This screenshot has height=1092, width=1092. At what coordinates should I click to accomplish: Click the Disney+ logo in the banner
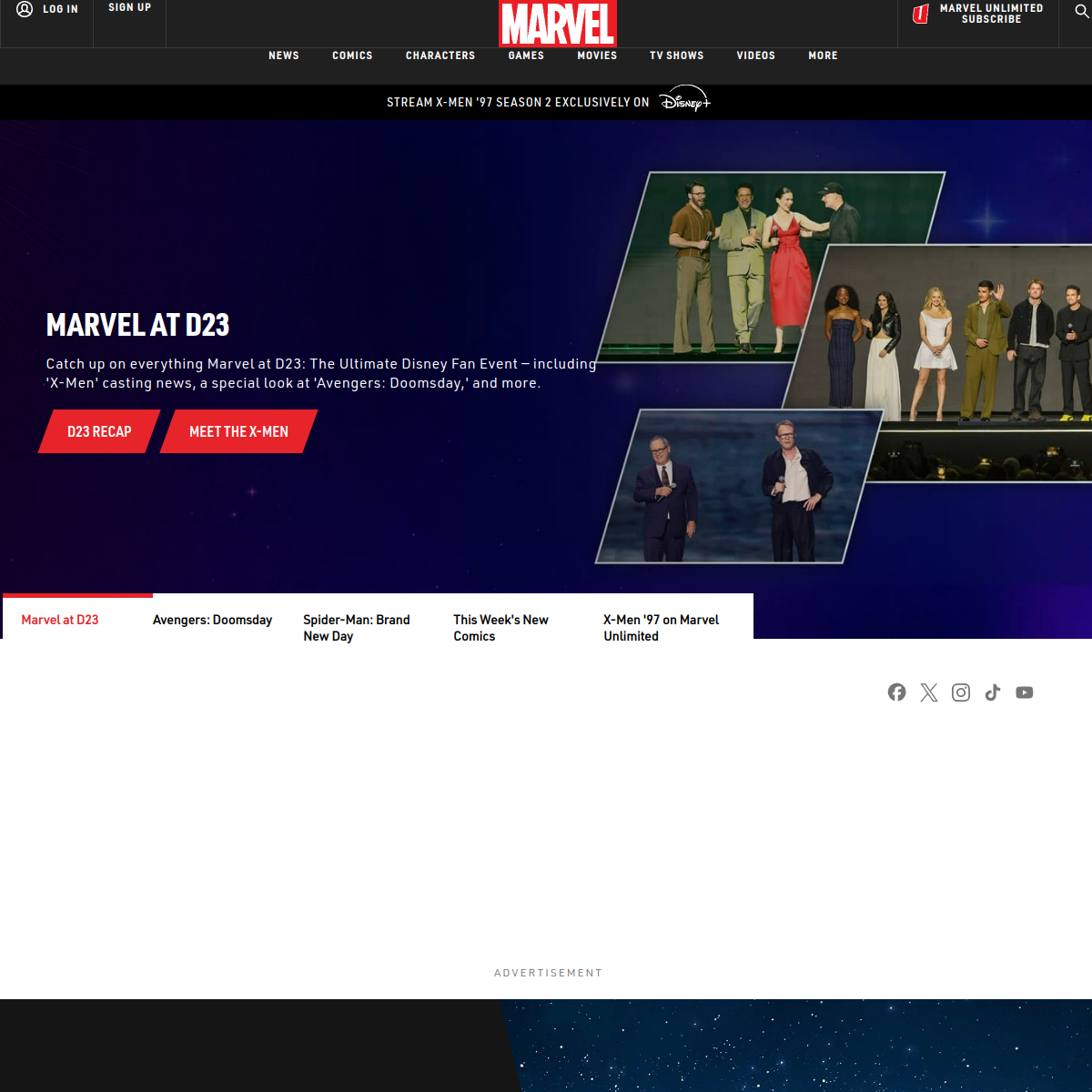(x=685, y=99)
